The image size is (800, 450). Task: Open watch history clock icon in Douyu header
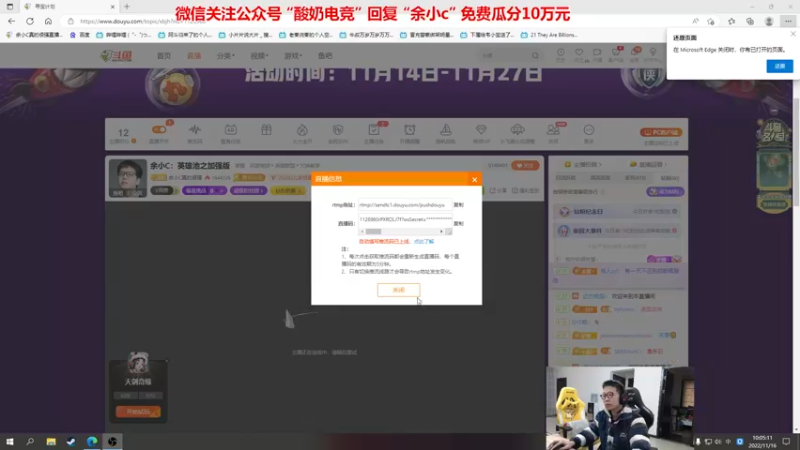[x=560, y=53]
